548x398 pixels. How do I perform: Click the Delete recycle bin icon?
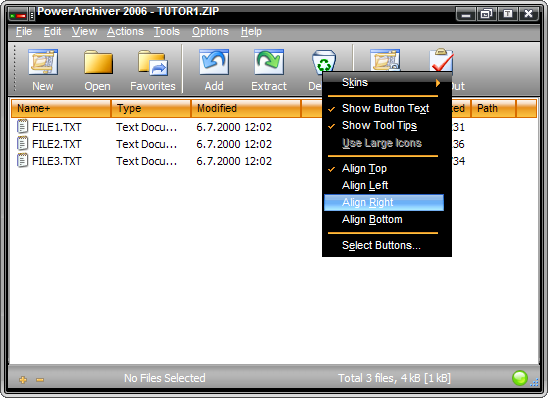(324, 61)
